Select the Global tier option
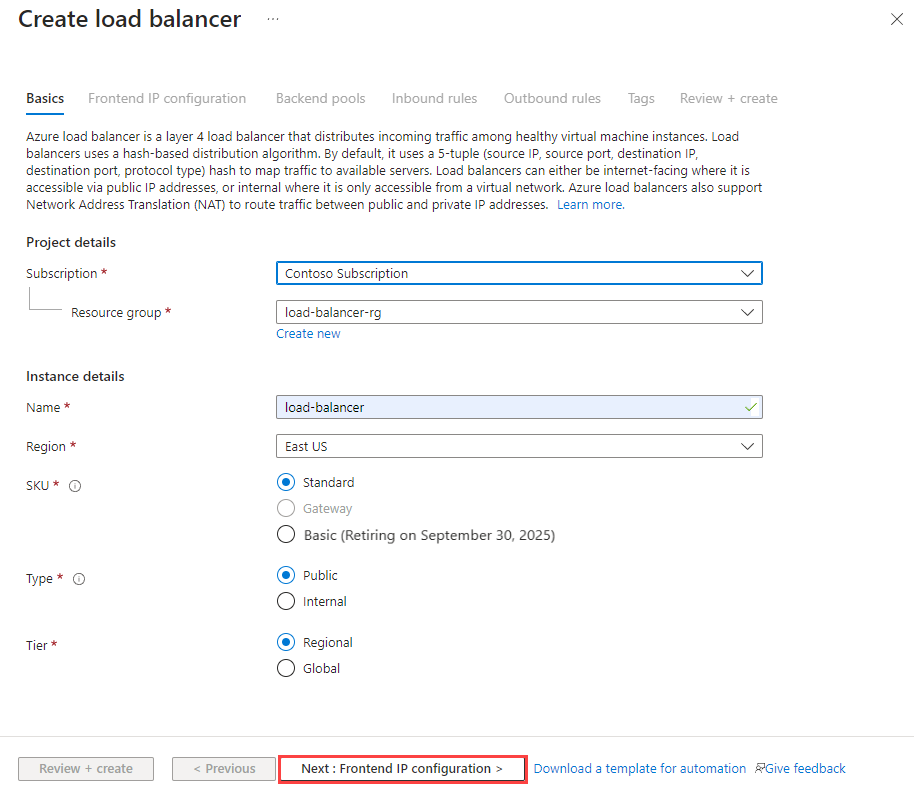 (x=286, y=668)
